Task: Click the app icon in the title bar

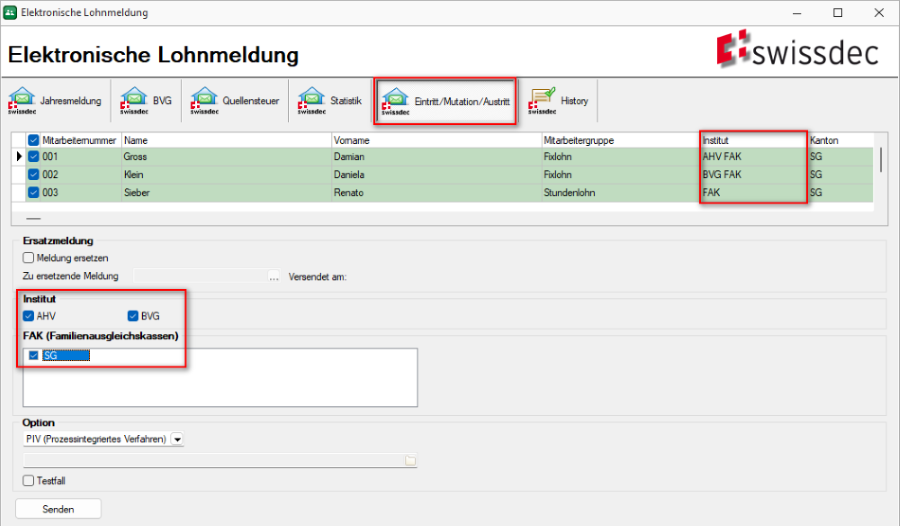Action: pyautogui.click(x=11, y=12)
